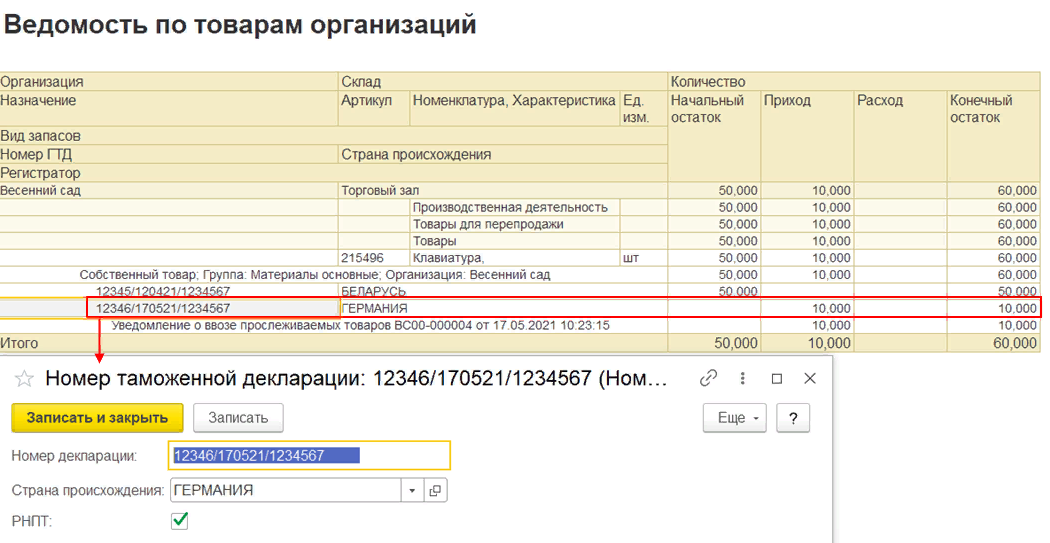Select declaration 12346/170521/1234567 in the report
Image resolution: width=1050 pixels, height=543 pixels.
click(x=163, y=308)
